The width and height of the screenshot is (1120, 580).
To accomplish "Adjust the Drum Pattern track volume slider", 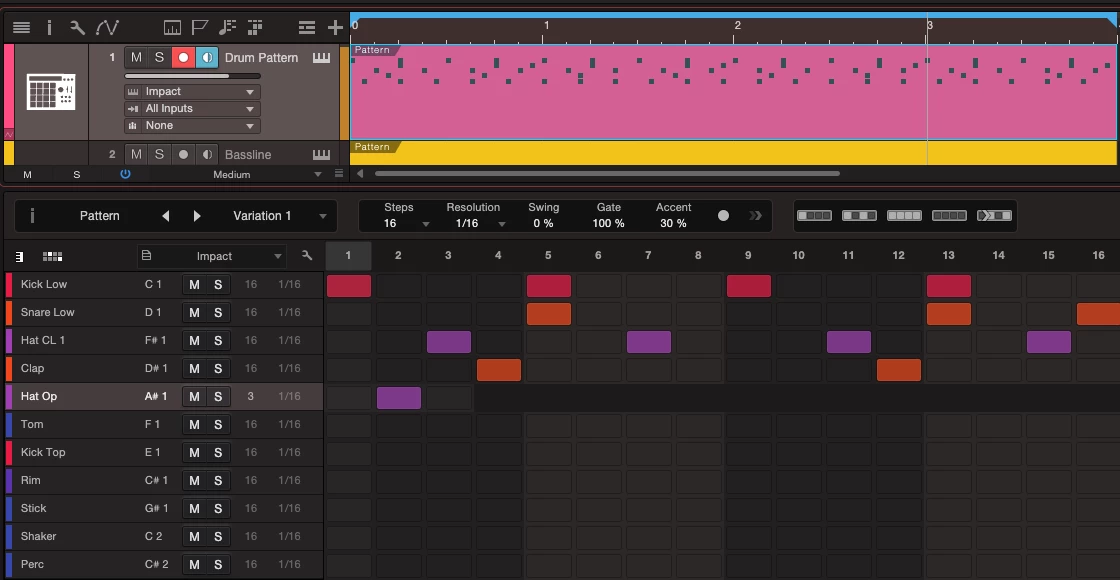I will (x=190, y=75).
